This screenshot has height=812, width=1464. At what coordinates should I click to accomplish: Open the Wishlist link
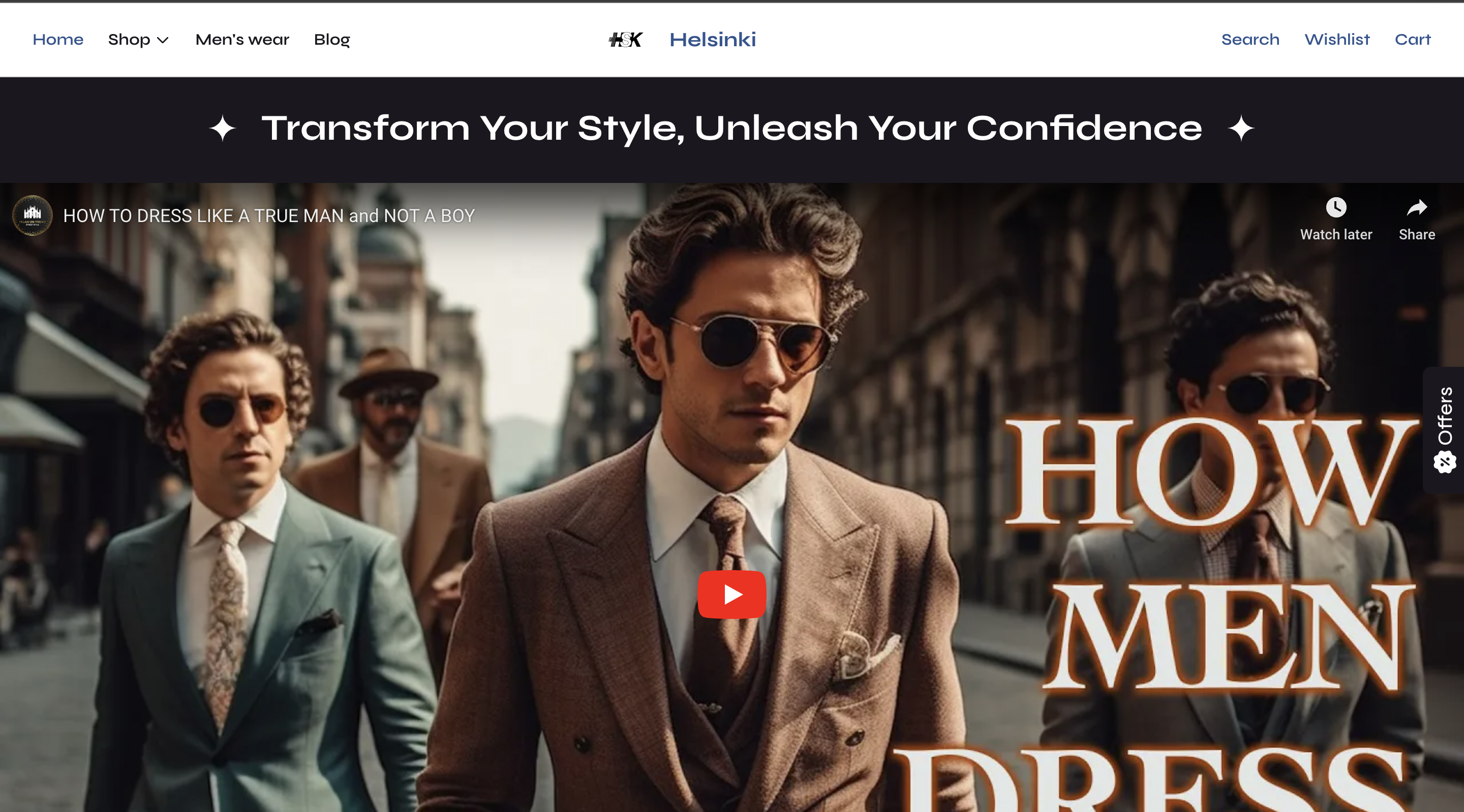[x=1337, y=39]
